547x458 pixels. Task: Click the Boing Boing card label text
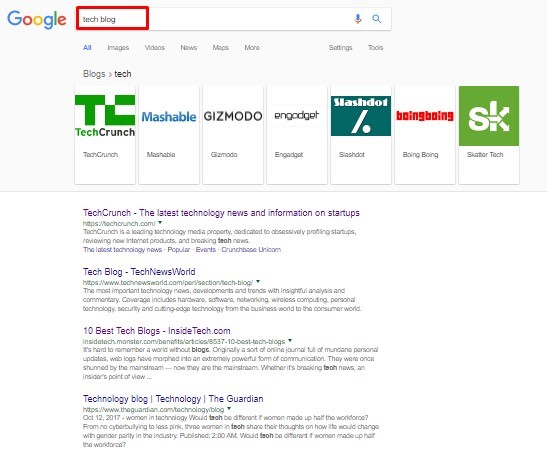[420, 155]
